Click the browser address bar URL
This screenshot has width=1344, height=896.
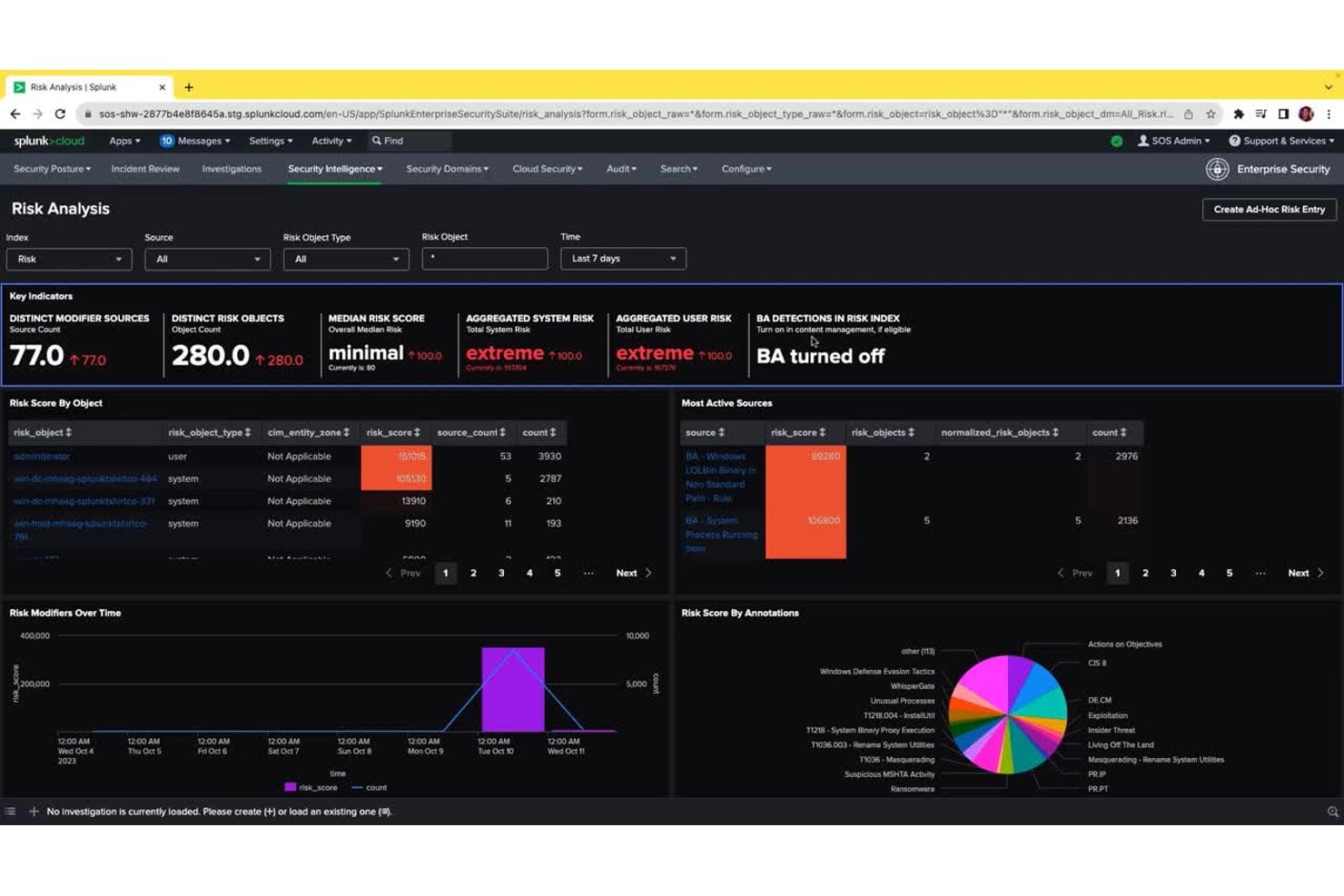(x=636, y=114)
